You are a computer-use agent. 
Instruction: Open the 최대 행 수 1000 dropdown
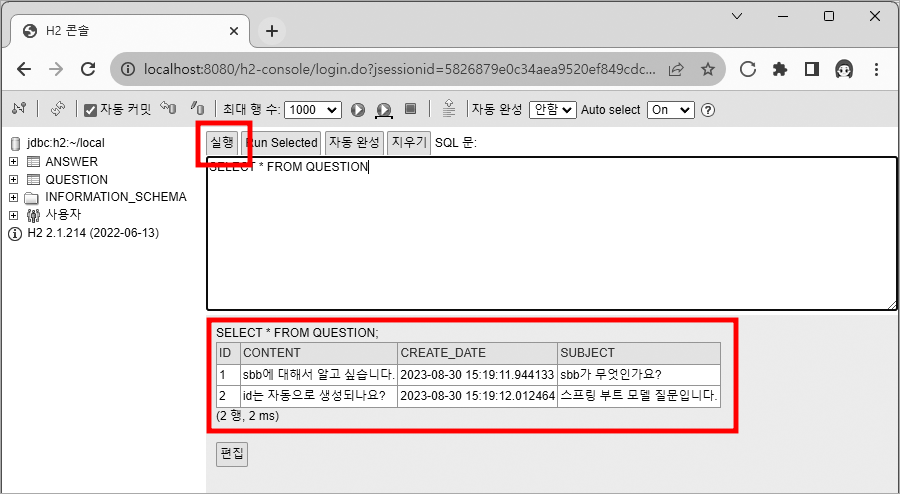(x=313, y=110)
